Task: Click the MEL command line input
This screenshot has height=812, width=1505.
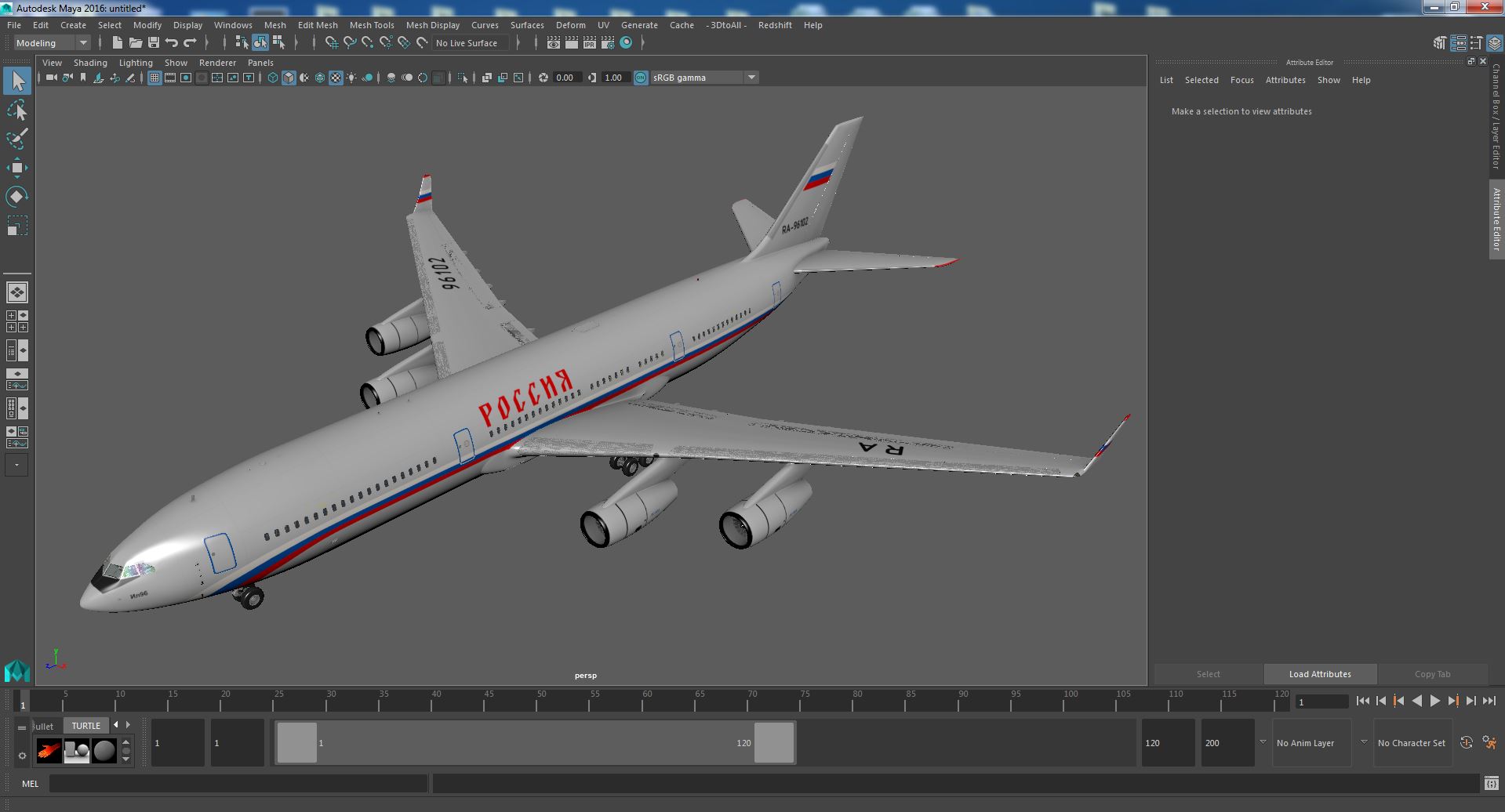Action: [238, 784]
